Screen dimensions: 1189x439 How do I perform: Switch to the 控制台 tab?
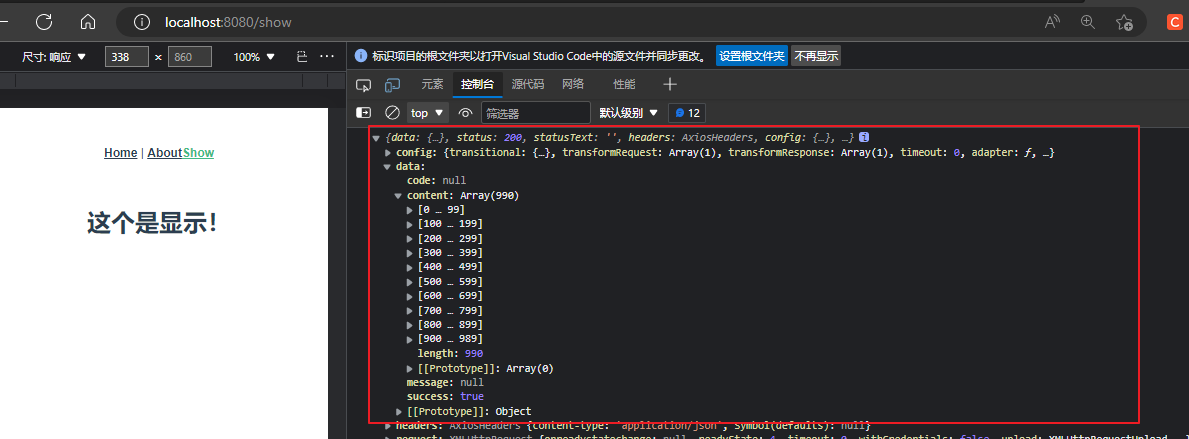point(478,84)
